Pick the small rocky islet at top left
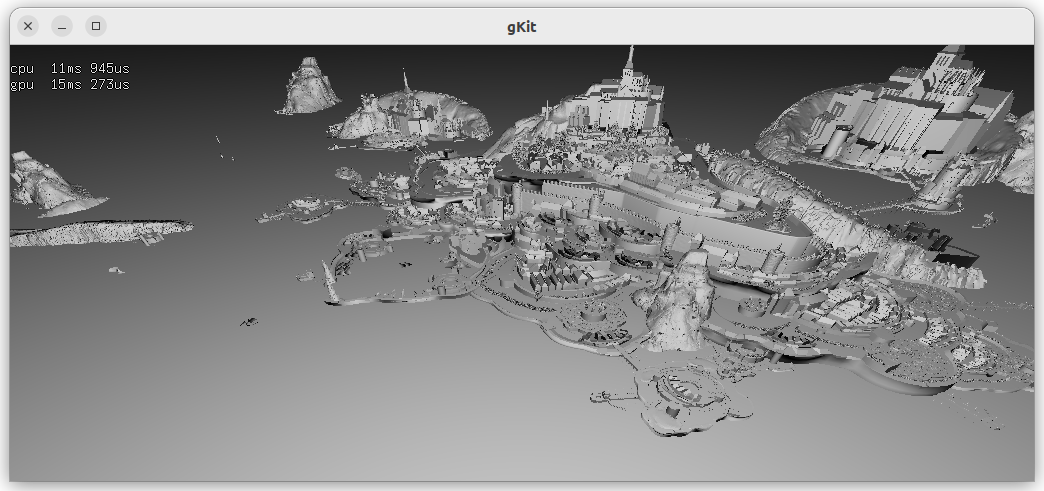Screen dimensions: 1044x491 tap(310, 87)
